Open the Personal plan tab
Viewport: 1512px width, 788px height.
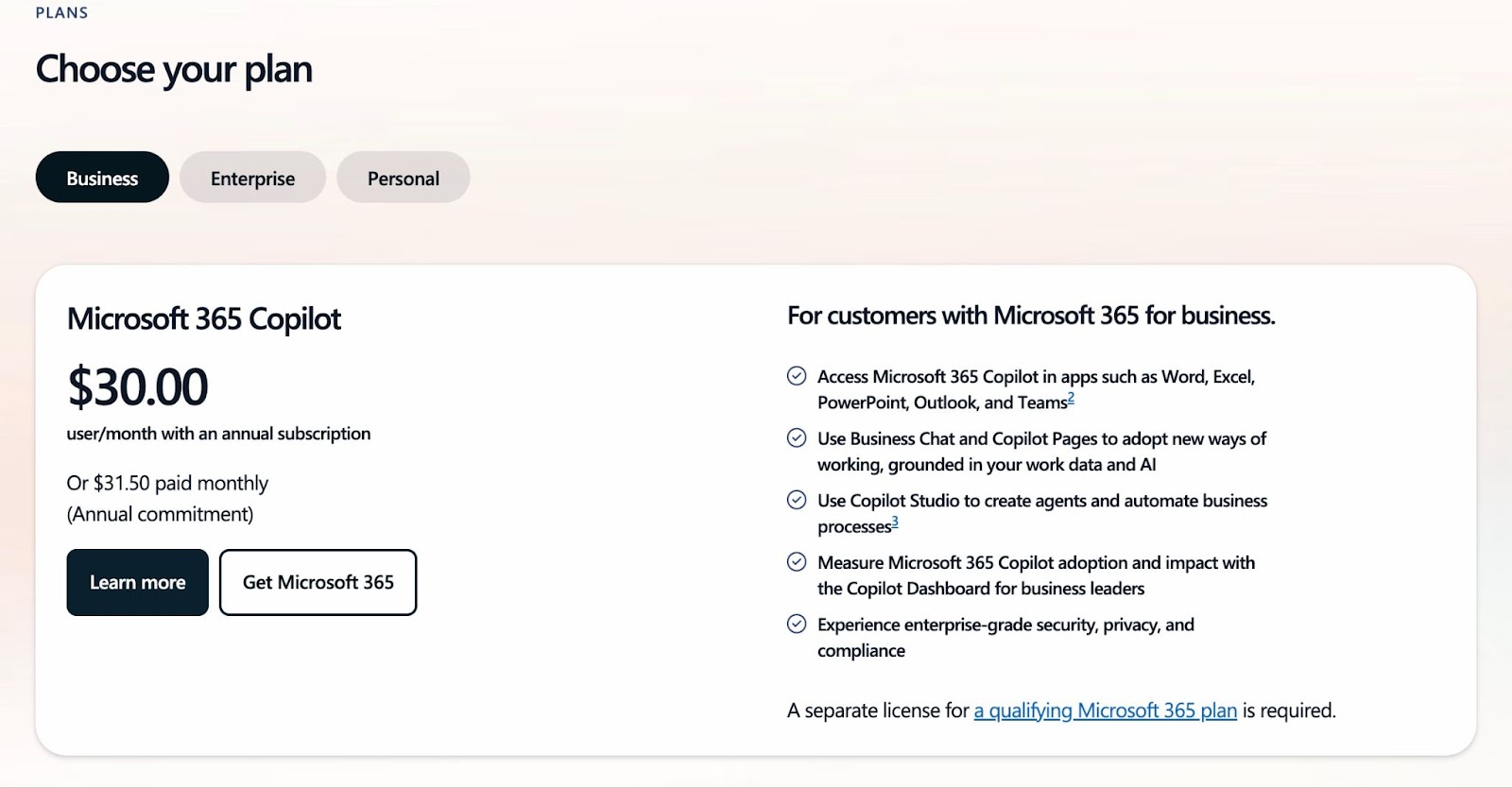(404, 178)
